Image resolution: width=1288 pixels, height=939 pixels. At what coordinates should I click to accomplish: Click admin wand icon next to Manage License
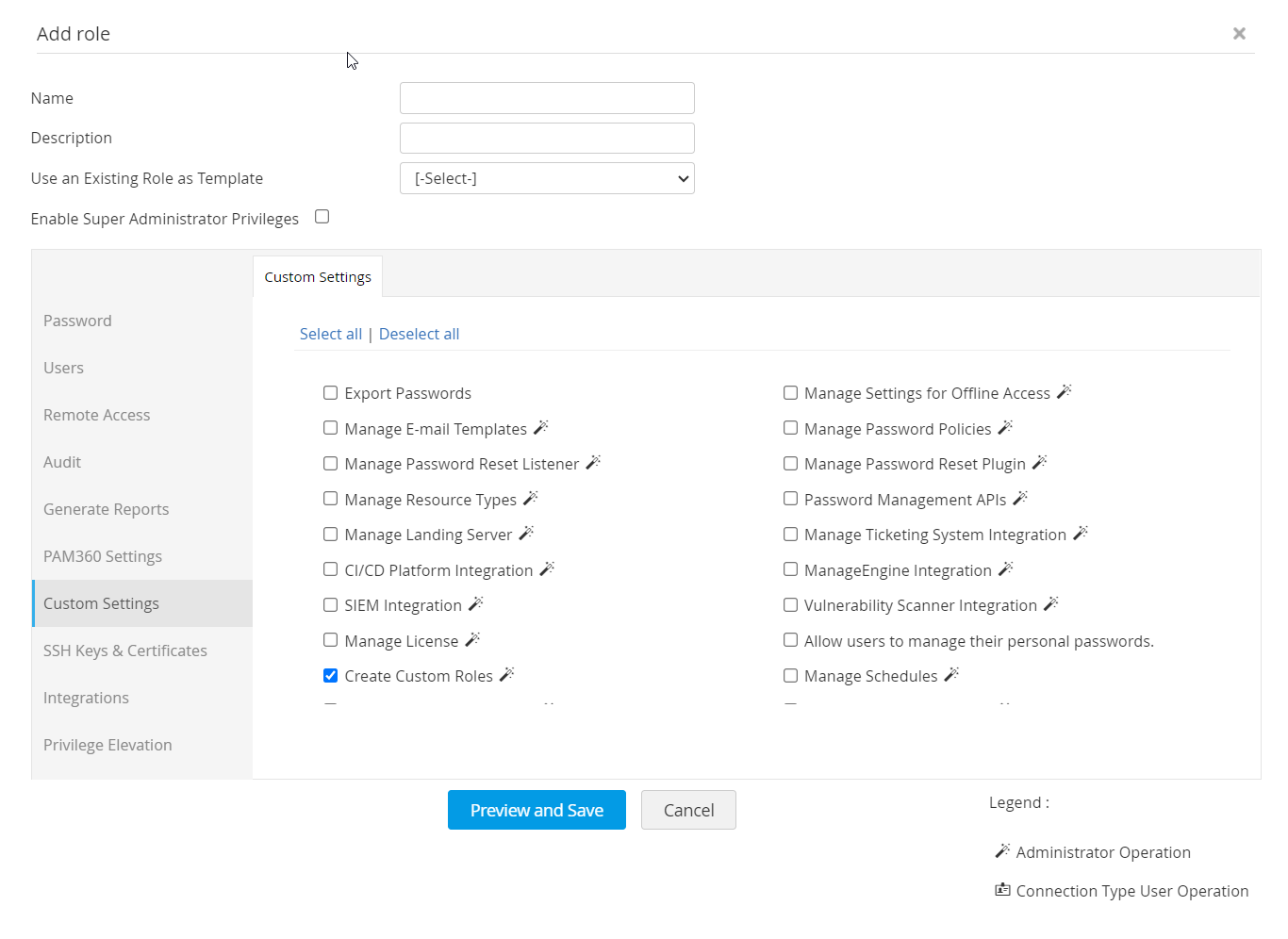473,640
